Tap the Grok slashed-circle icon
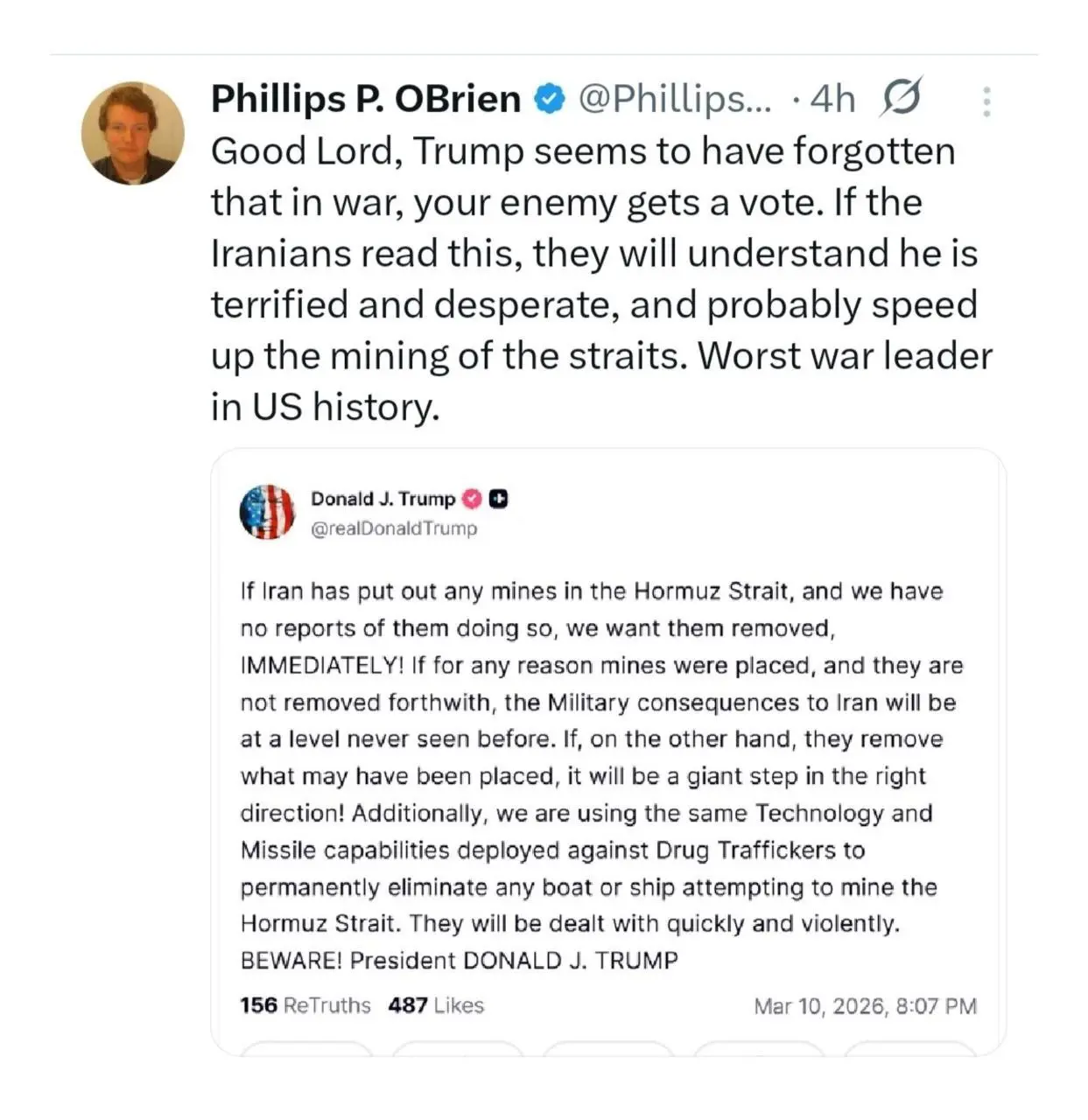Image resolution: width=1088 pixels, height=1120 pixels. (901, 97)
